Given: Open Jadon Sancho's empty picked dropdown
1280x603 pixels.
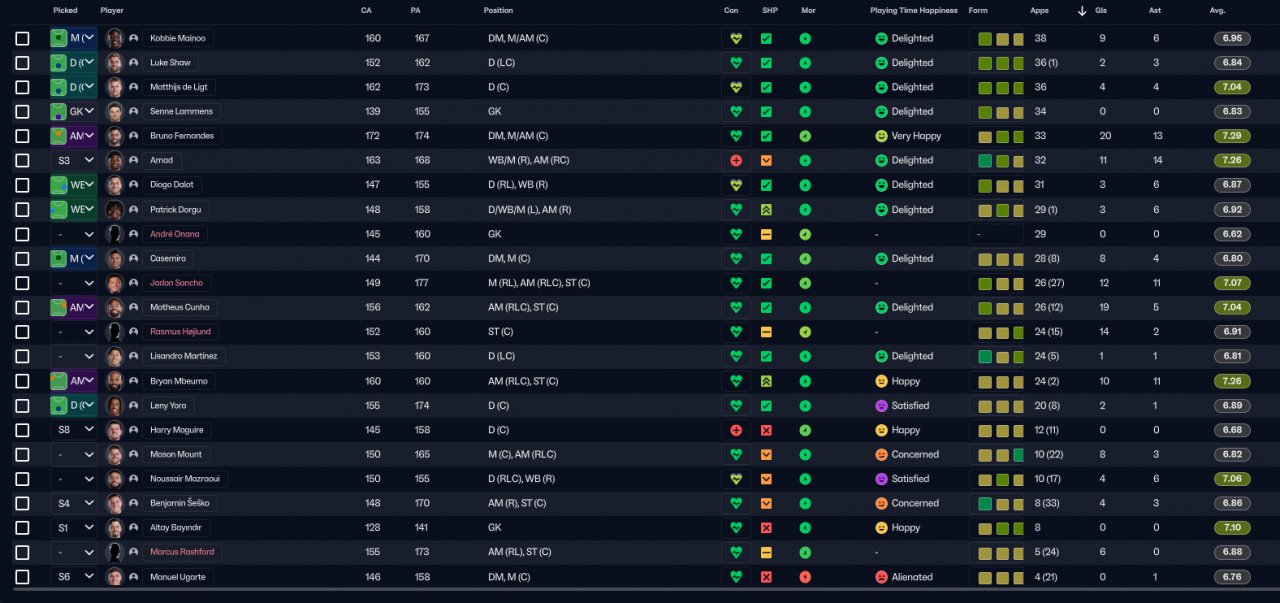Looking at the screenshot, I should point(74,283).
